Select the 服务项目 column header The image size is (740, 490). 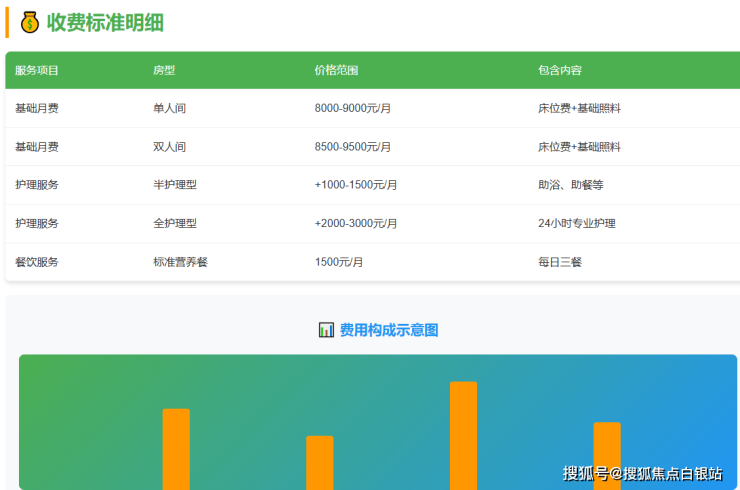coord(37,70)
